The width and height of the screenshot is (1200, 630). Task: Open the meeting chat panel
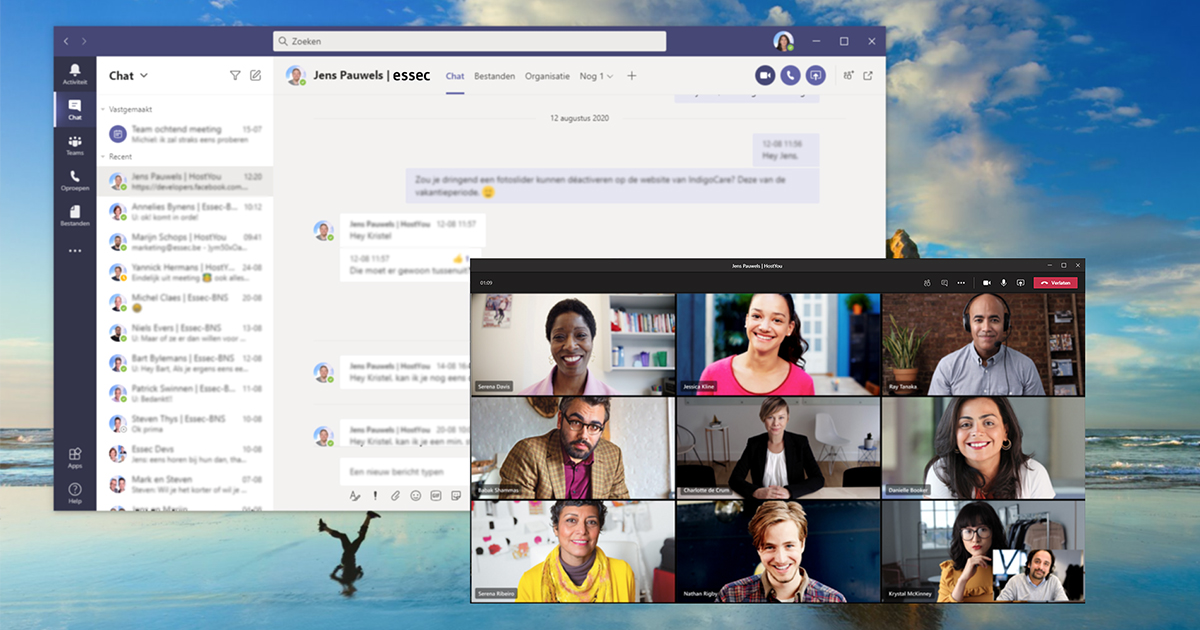pyautogui.click(x=944, y=283)
